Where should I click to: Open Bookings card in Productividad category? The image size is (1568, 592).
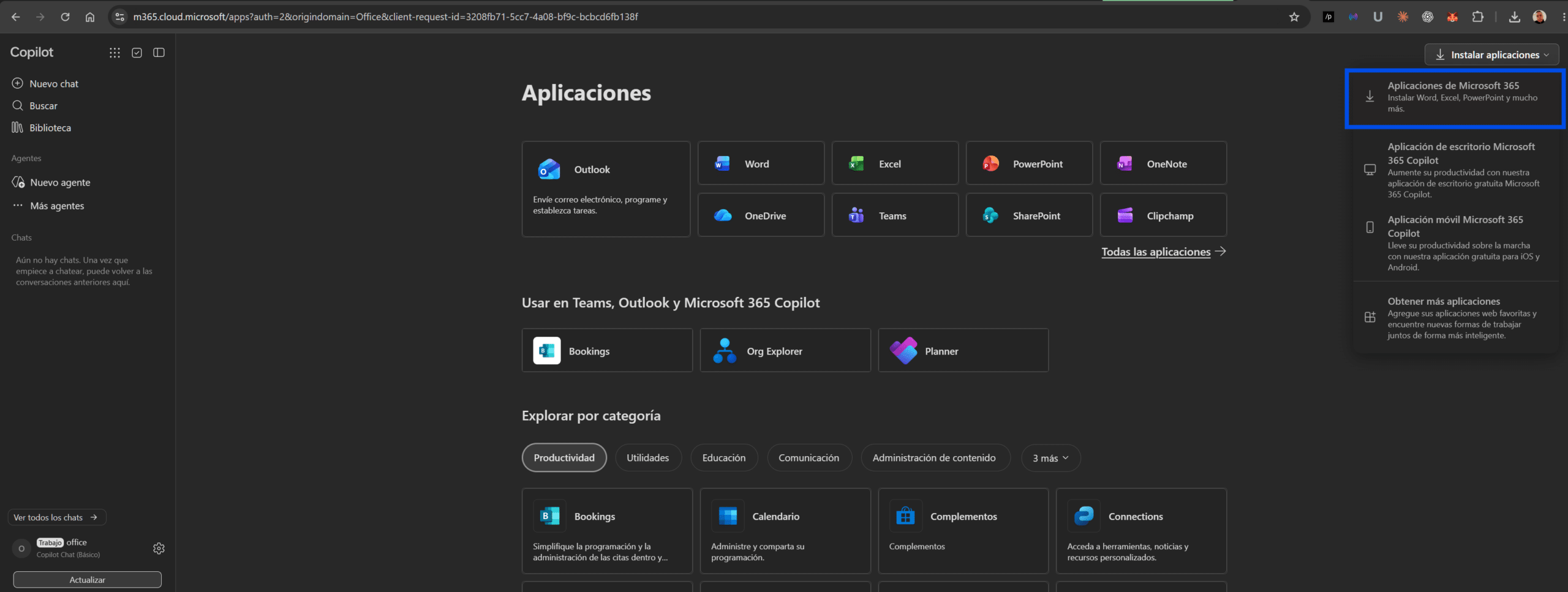click(607, 531)
